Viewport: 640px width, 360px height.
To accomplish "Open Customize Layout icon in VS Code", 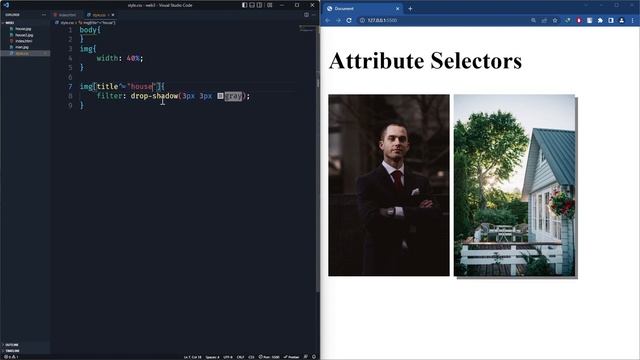I will click(269, 5).
